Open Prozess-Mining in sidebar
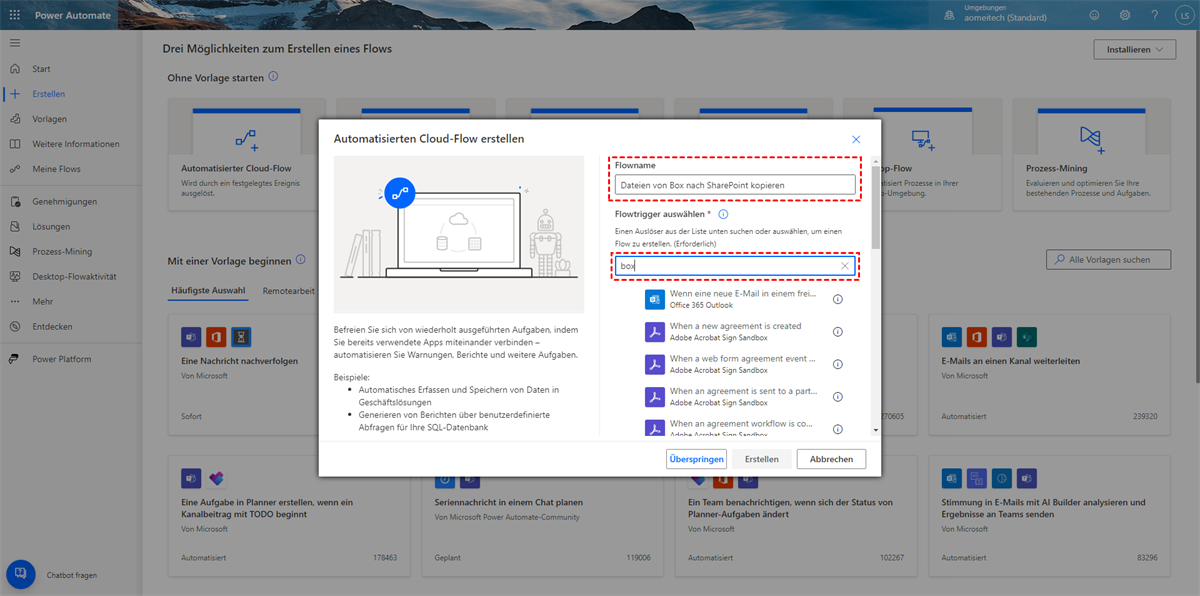1200x596 pixels. (x=62, y=251)
